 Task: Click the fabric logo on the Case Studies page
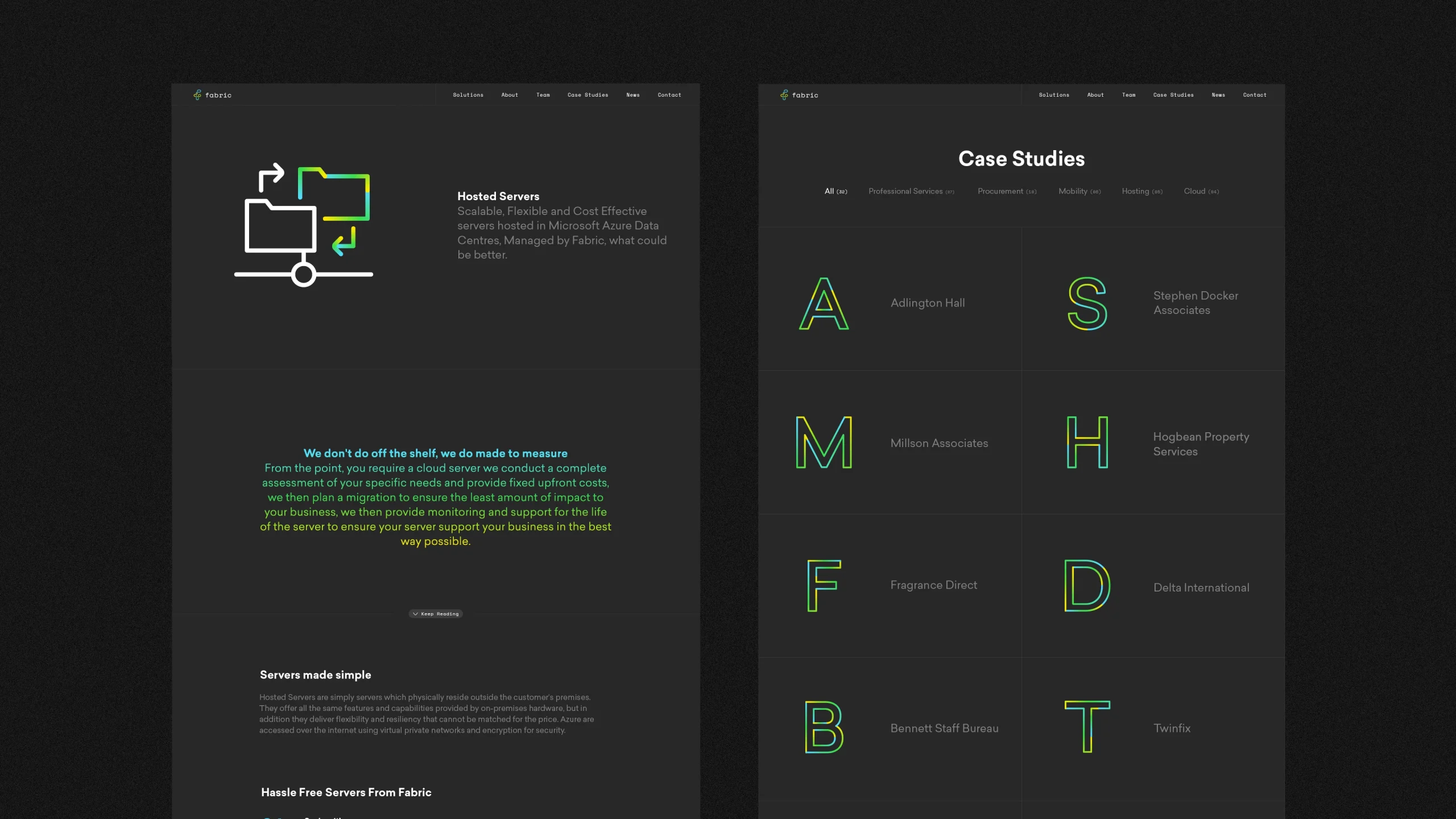point(799,95)
